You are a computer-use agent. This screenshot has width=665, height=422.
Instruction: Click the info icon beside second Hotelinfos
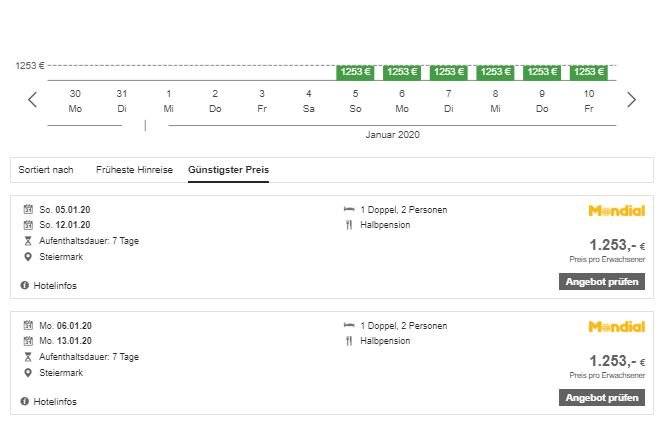pyautogui.click(x=25, y=401)
